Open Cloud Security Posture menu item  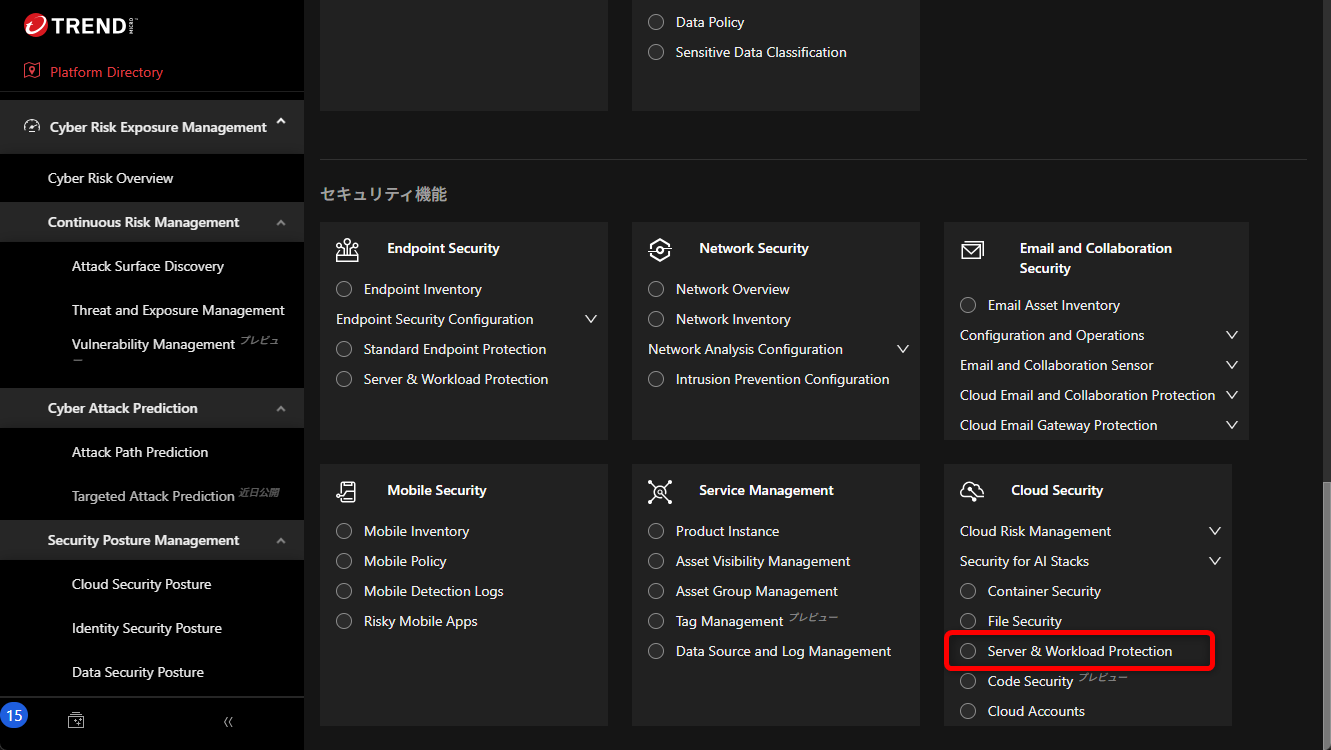tap(141, 584)
